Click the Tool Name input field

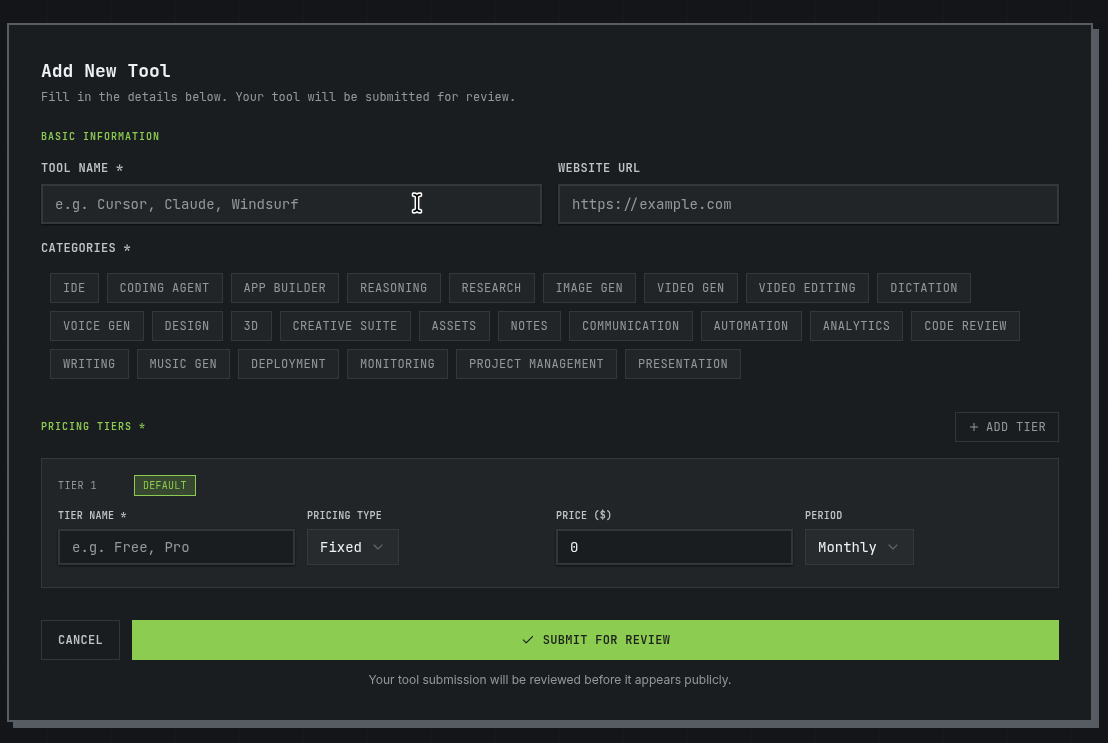tap(291, 204)
